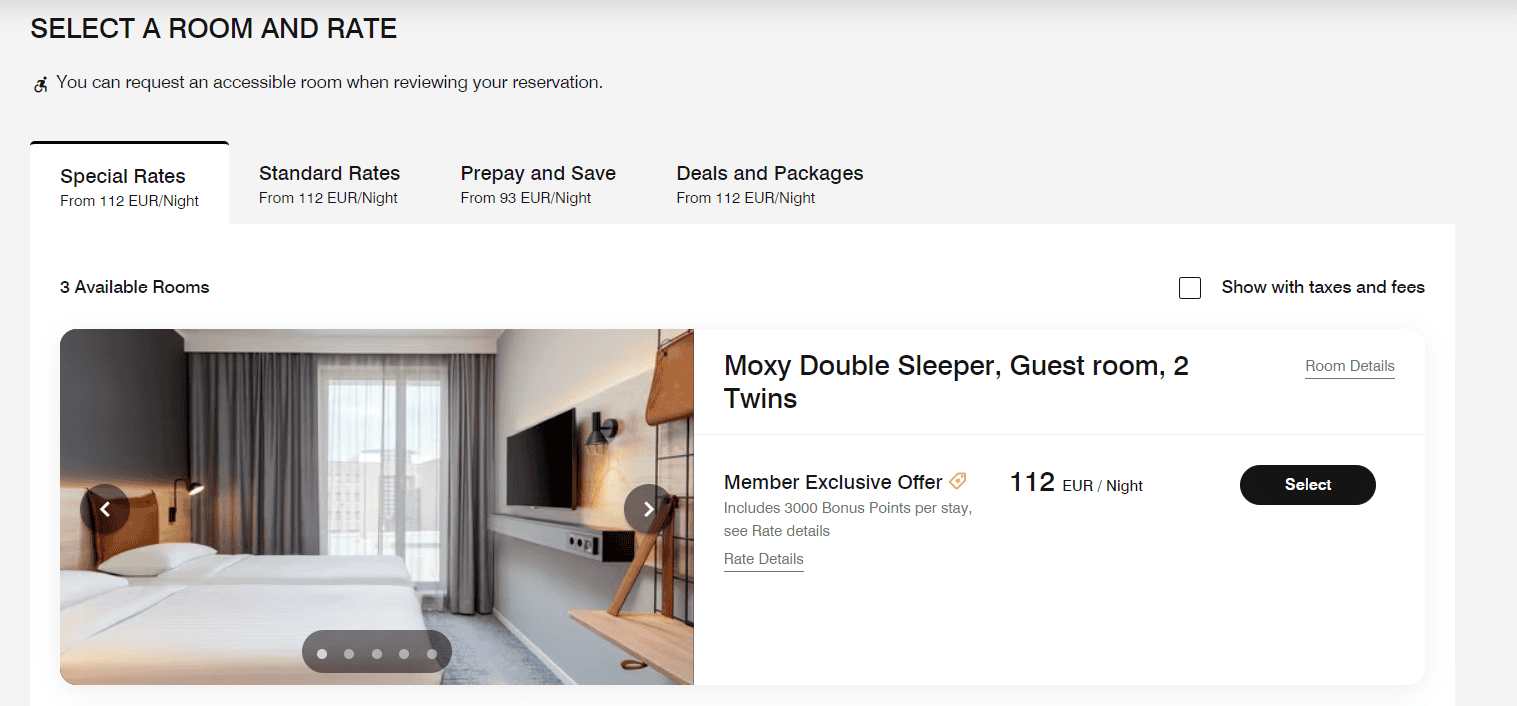Click the member offer tag icon

(957, 481)
